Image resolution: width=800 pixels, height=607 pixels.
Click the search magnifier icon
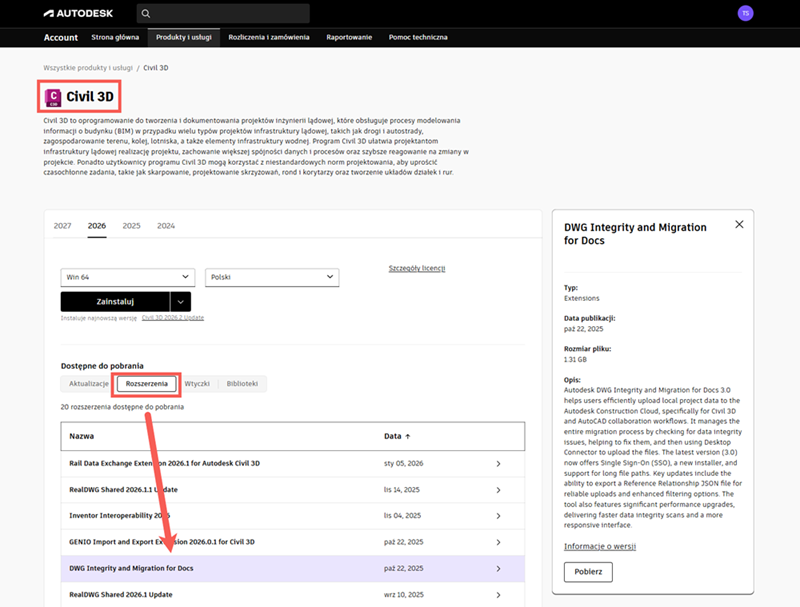pyautogui.click(x=146, y=14)
